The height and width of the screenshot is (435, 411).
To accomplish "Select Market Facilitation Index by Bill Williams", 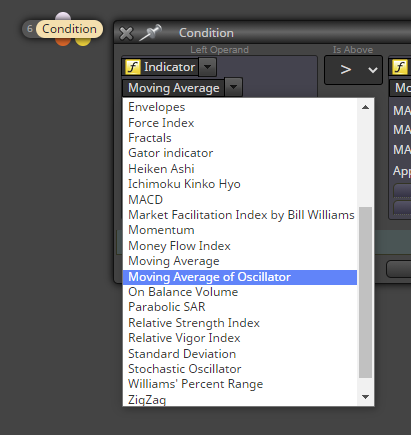I will point(240,215).
